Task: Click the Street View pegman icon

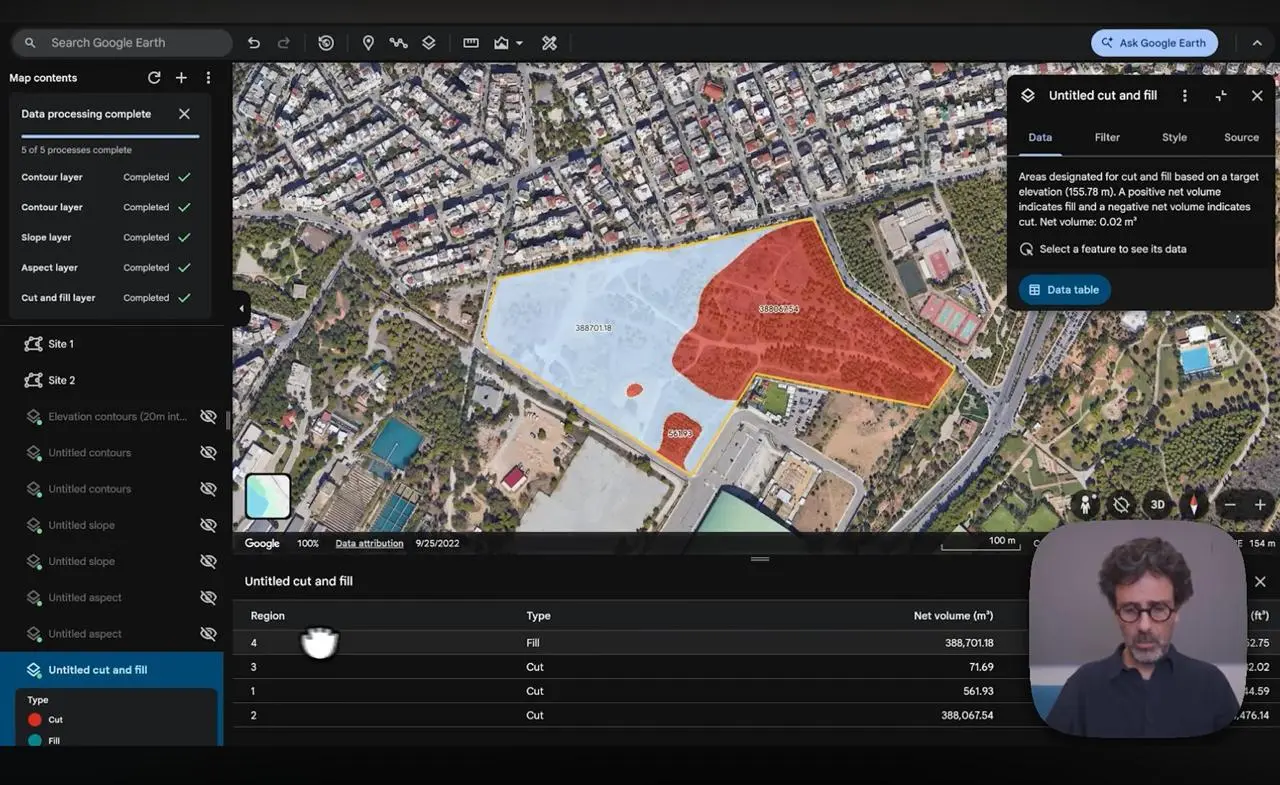Action: pyautogui.click(x=1086, y=505)
